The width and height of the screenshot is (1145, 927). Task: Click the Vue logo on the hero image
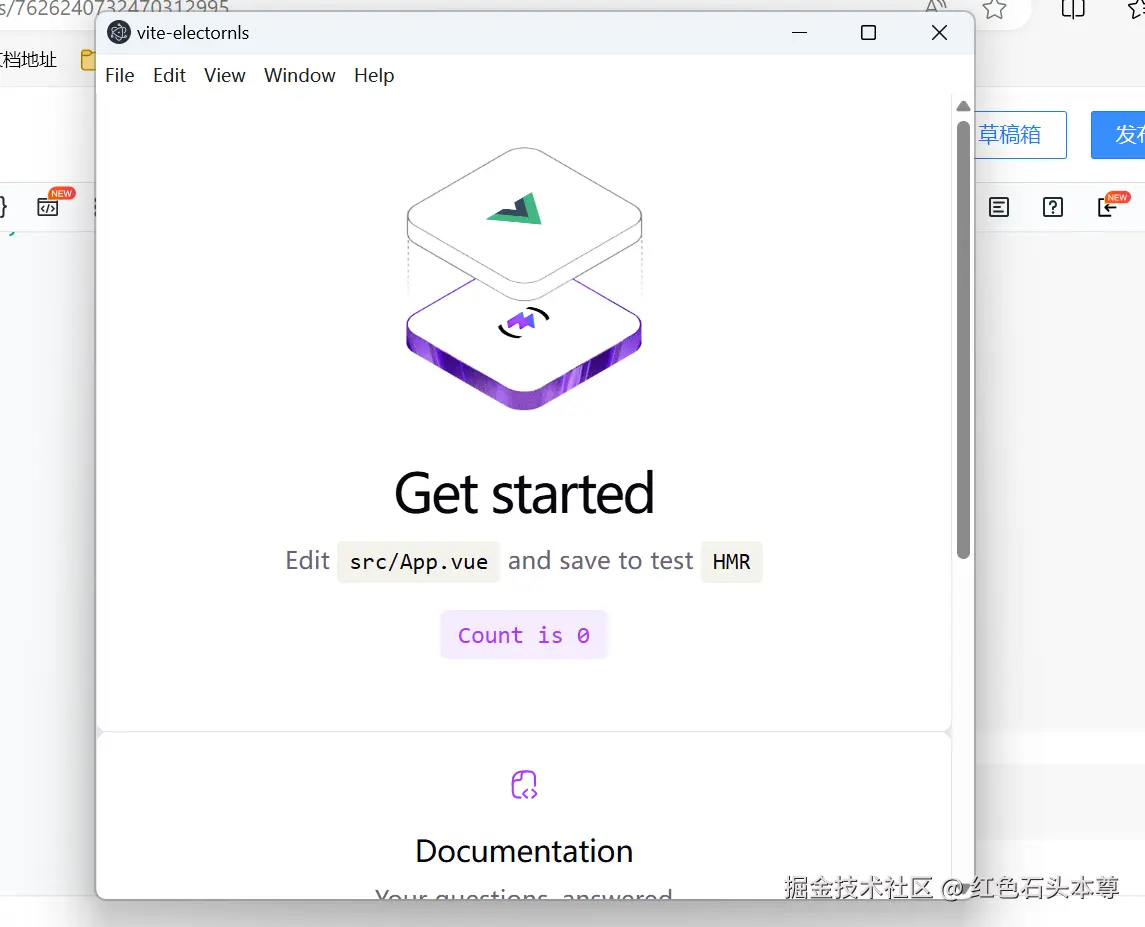[516, 208]
